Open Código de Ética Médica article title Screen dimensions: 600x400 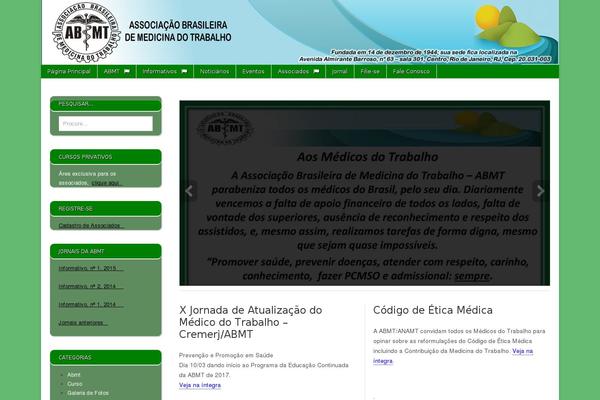433,310
